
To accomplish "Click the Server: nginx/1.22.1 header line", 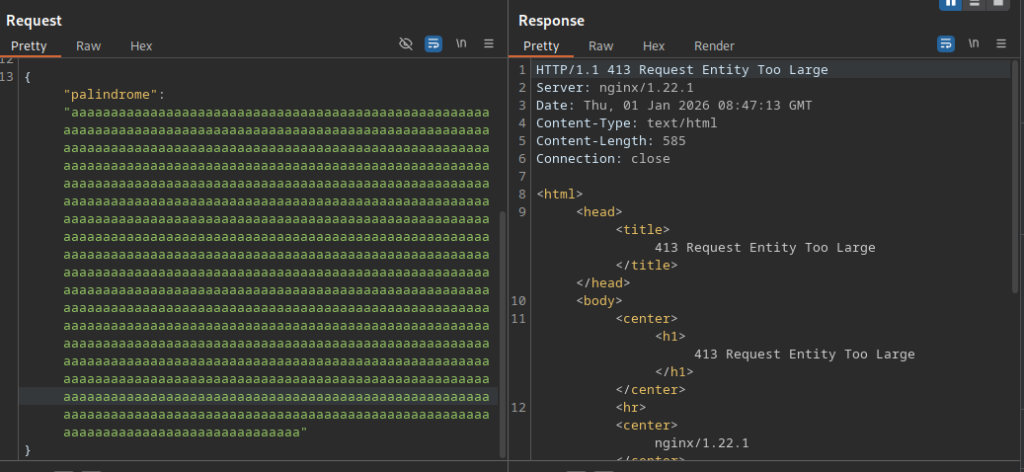I will (615, 87).
